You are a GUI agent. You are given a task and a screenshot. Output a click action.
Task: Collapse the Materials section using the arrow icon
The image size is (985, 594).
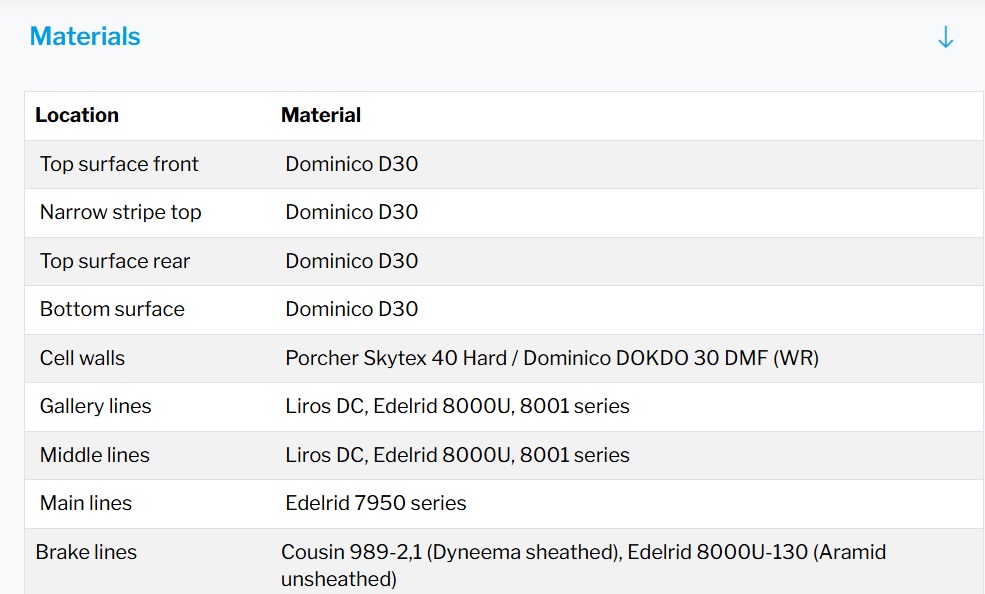point(945,38)
